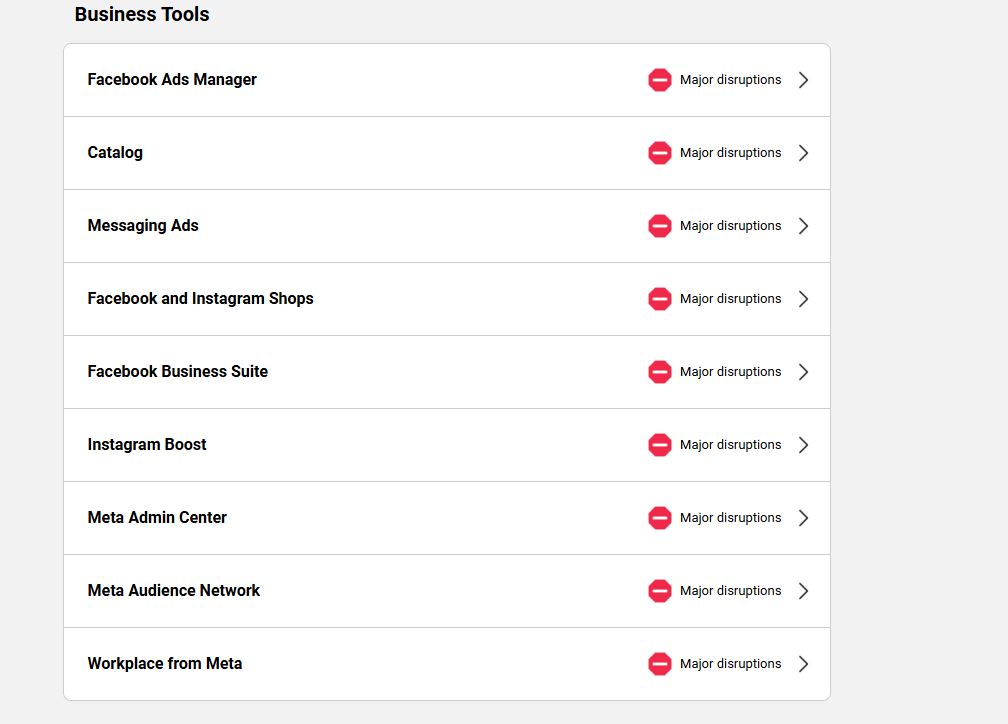The width and height of the screenshot is (1008, 724).
Task: Click Meta Admin Center disruption icon
Action: coord(660,518)
